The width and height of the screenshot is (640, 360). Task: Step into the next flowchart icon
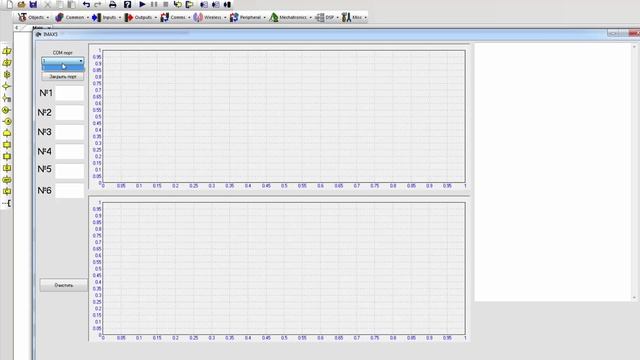click(x=178, y=4)
